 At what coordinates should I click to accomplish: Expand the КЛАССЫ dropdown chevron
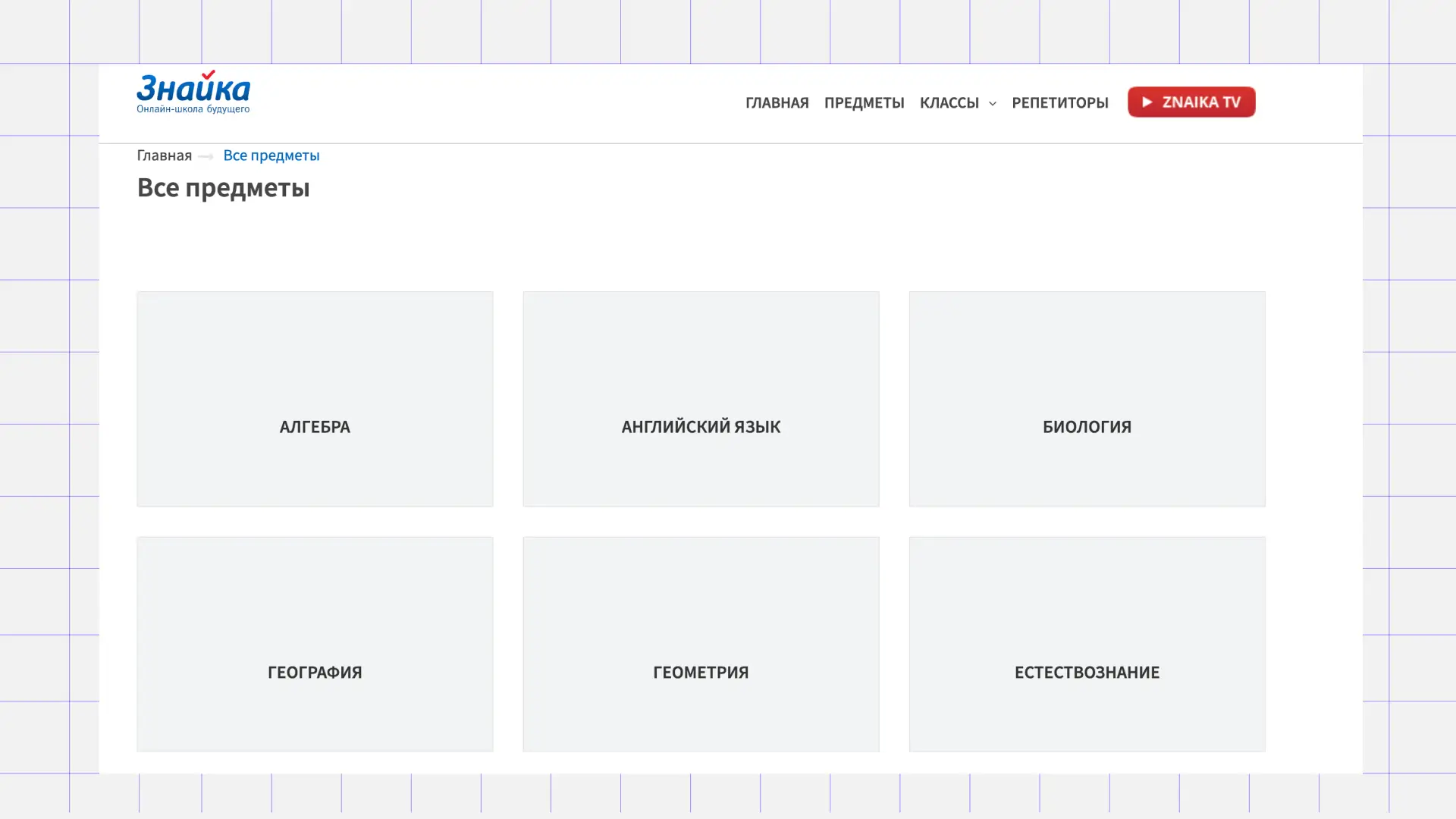tap(992, 103)
